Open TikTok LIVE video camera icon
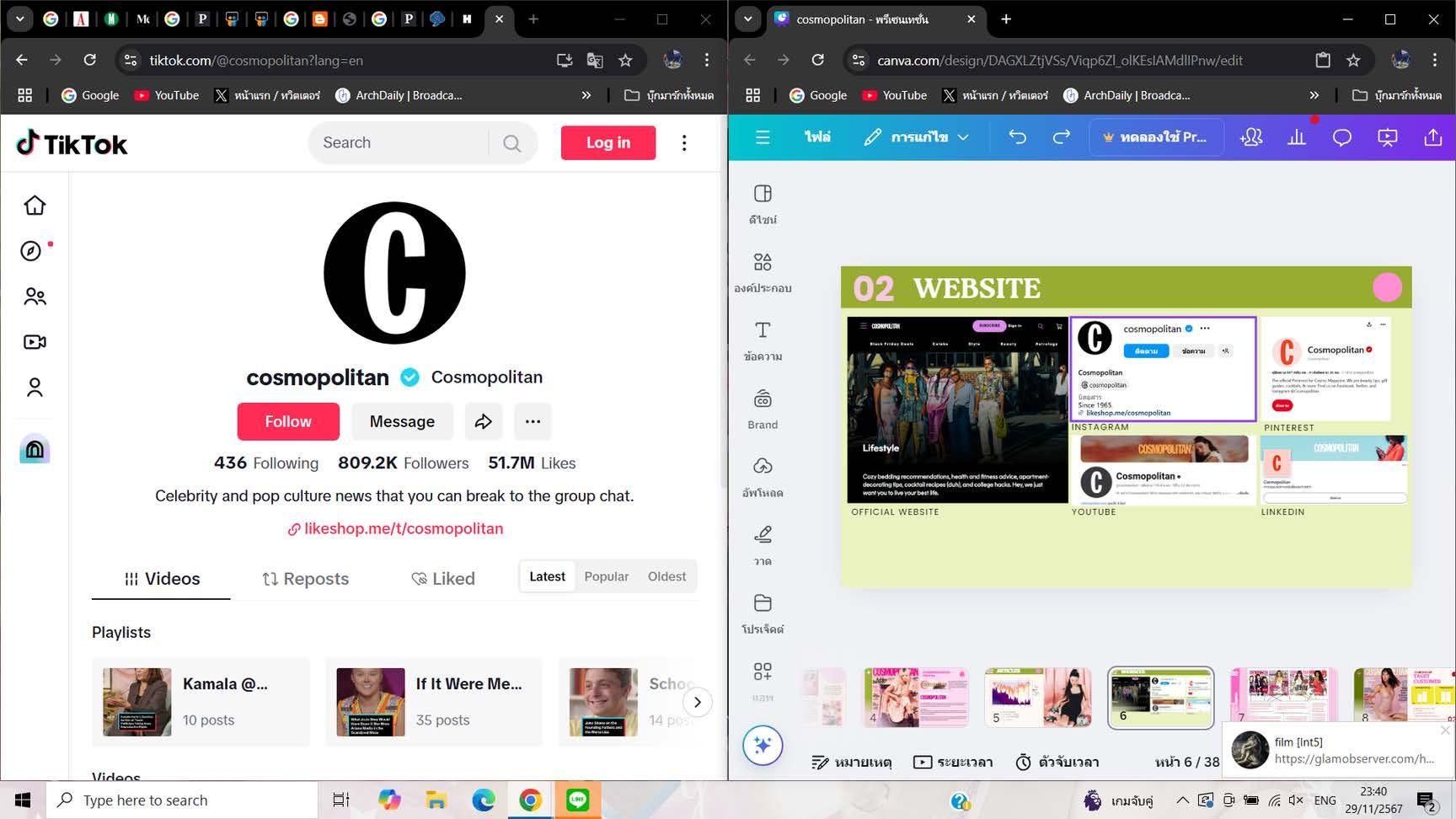Screen dimensions: 1456x819 click(35, 342)
